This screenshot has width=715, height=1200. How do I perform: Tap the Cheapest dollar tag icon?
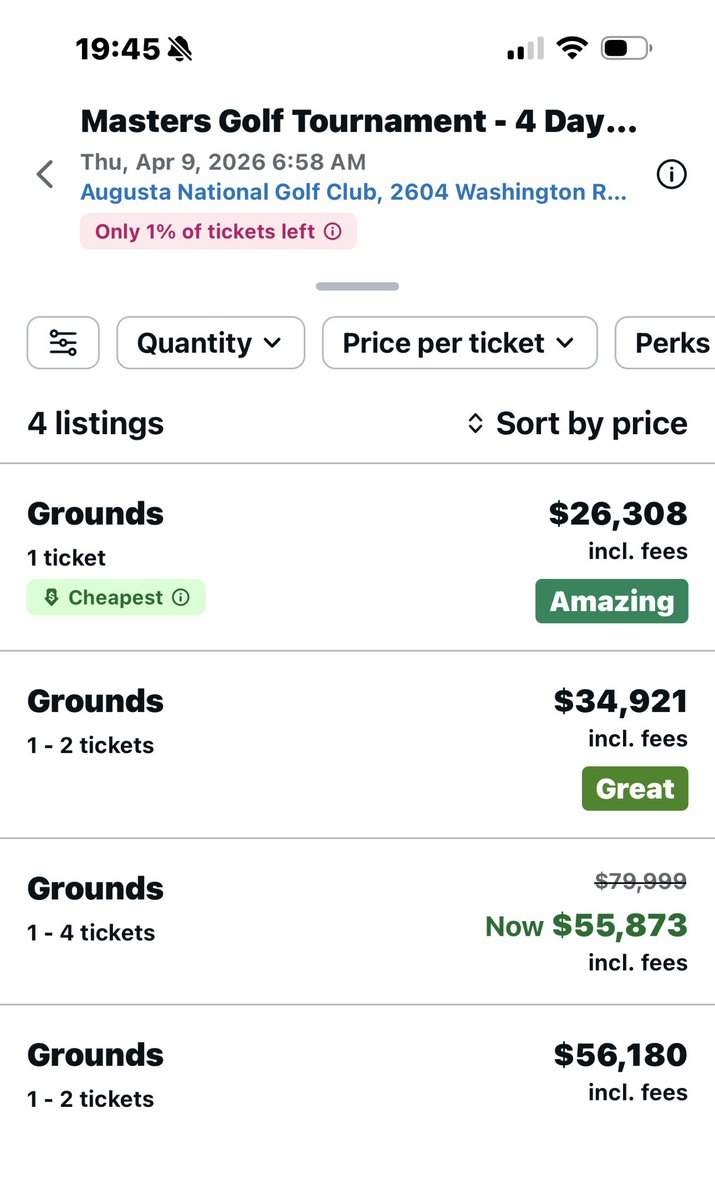coord(51,598)
